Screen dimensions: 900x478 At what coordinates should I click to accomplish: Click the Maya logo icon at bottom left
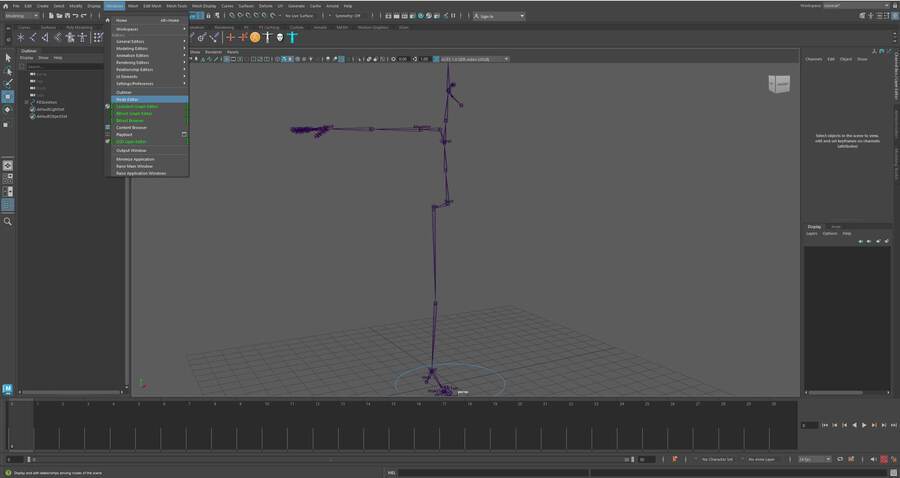[8, 388]
